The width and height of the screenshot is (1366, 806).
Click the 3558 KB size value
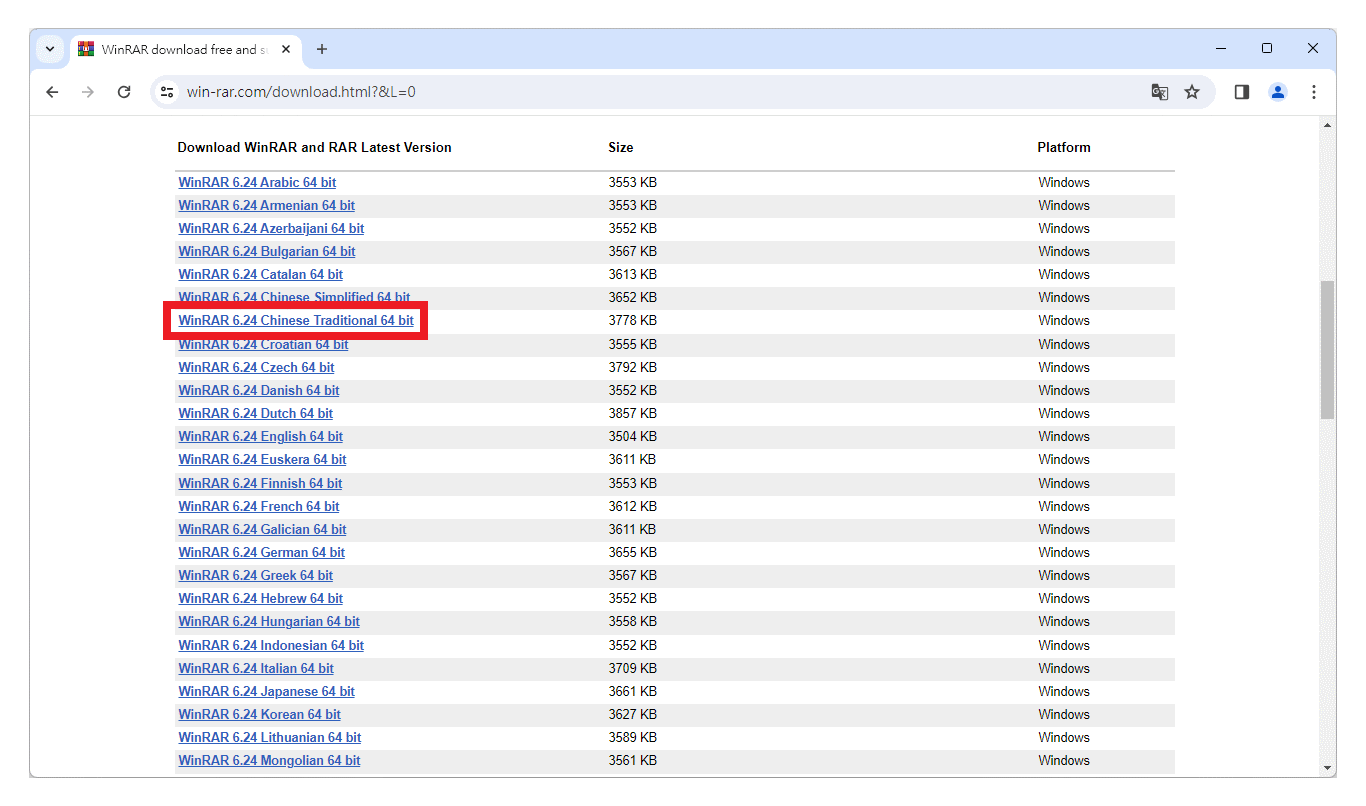[x=632, y=621]
